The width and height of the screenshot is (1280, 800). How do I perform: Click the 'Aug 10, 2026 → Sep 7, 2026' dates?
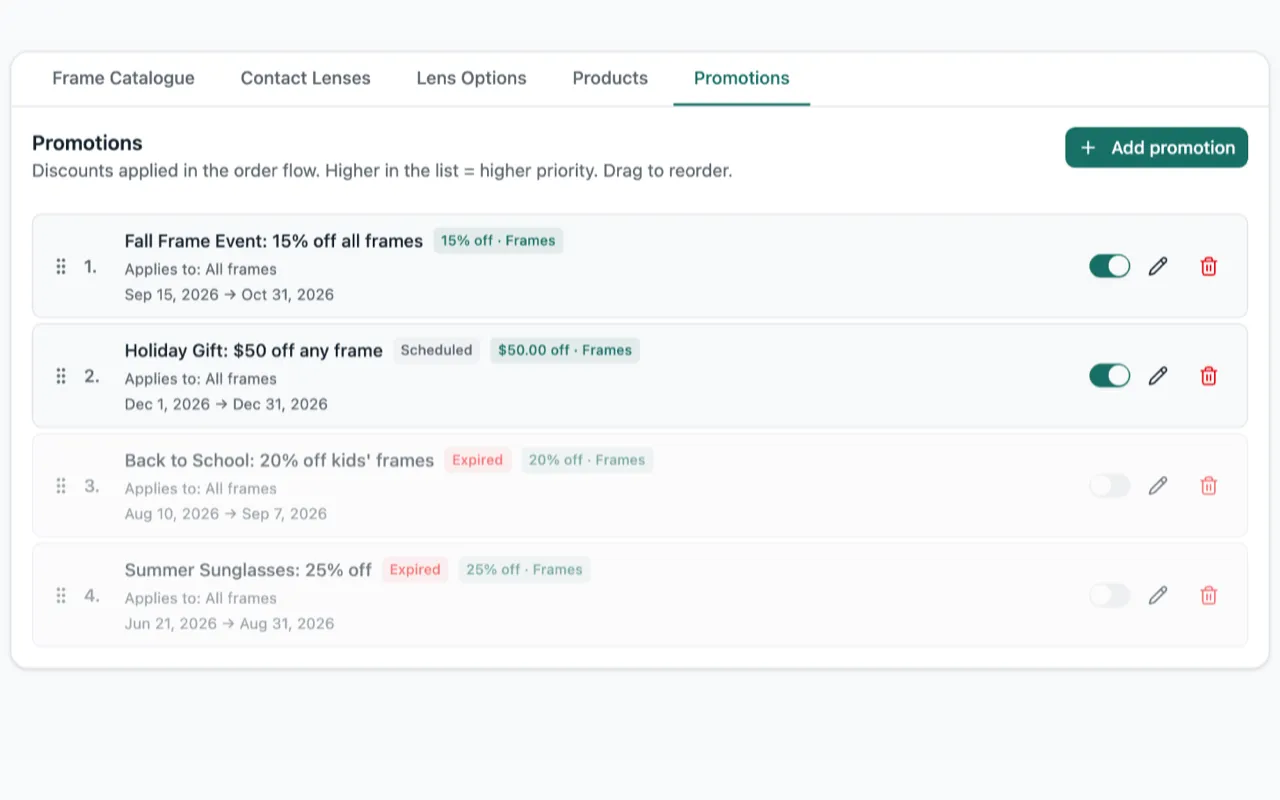[x=226, y=514]
